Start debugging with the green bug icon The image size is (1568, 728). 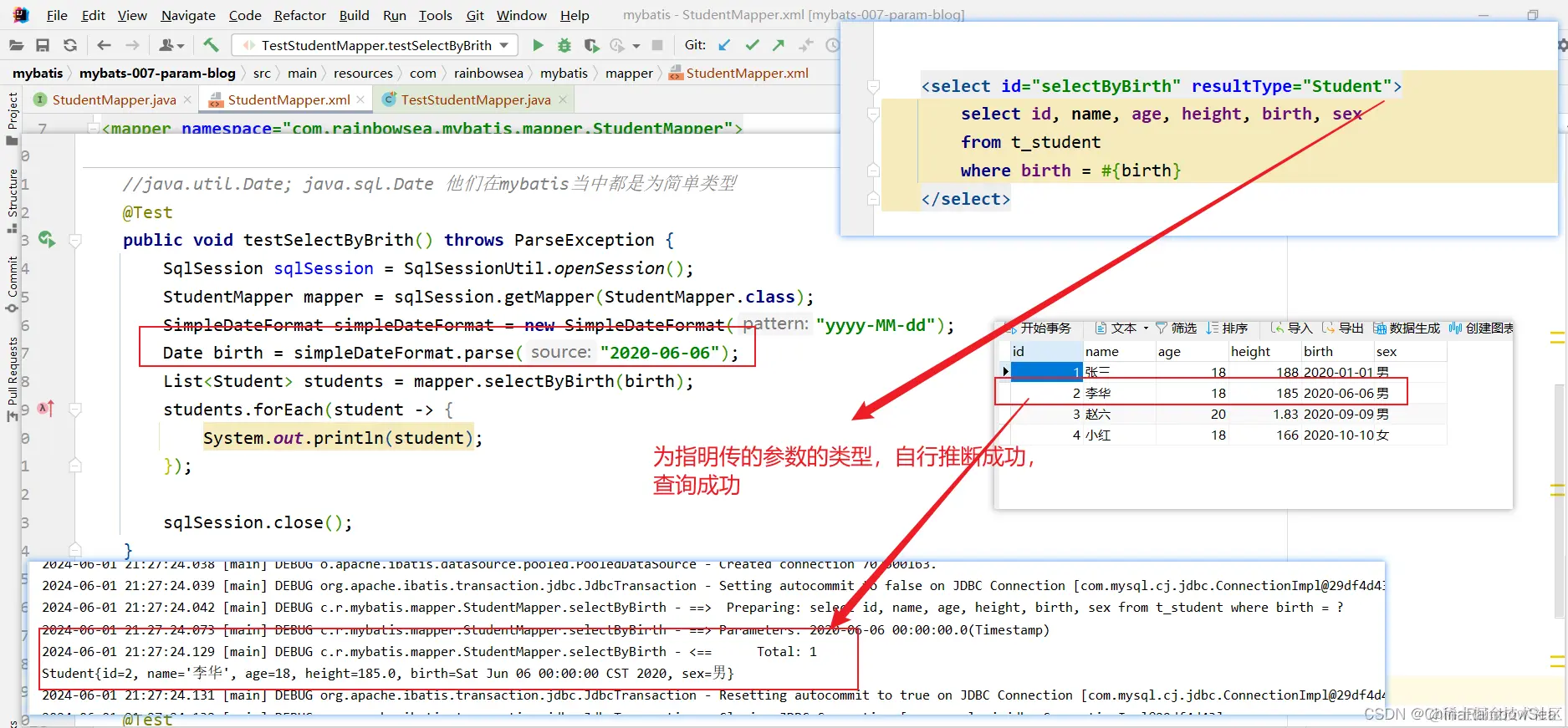(564, 45)
